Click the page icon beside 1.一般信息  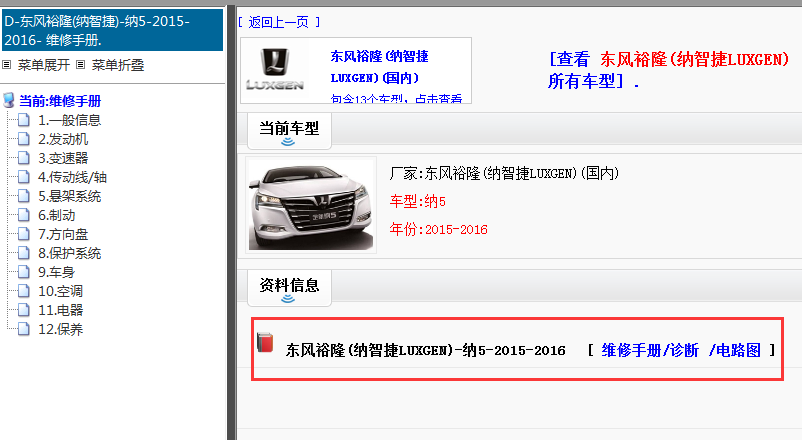tap(24, 120)
